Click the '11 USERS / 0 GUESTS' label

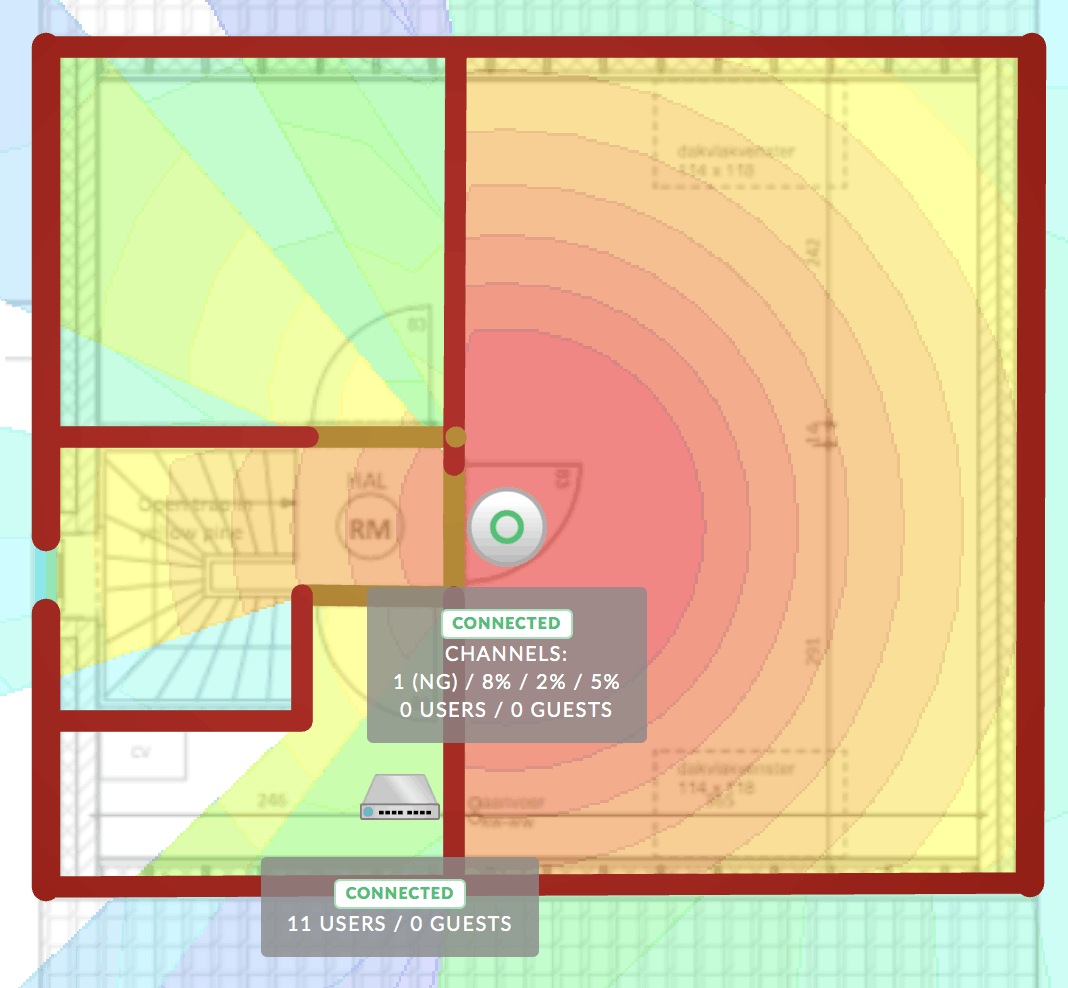399,924
